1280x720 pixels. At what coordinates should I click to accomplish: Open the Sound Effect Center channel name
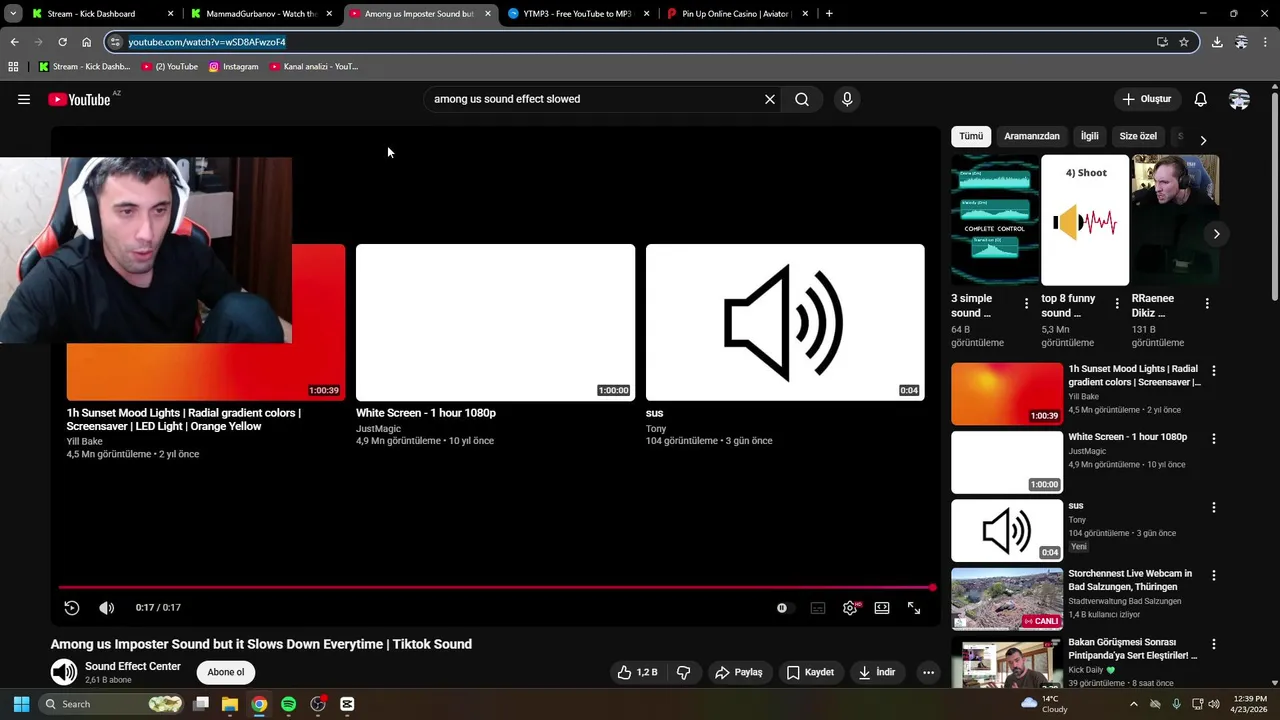pos(133,666)
